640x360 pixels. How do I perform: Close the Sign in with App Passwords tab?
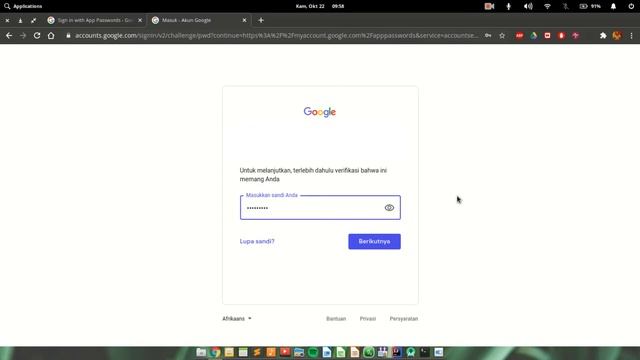pos(140,20)
